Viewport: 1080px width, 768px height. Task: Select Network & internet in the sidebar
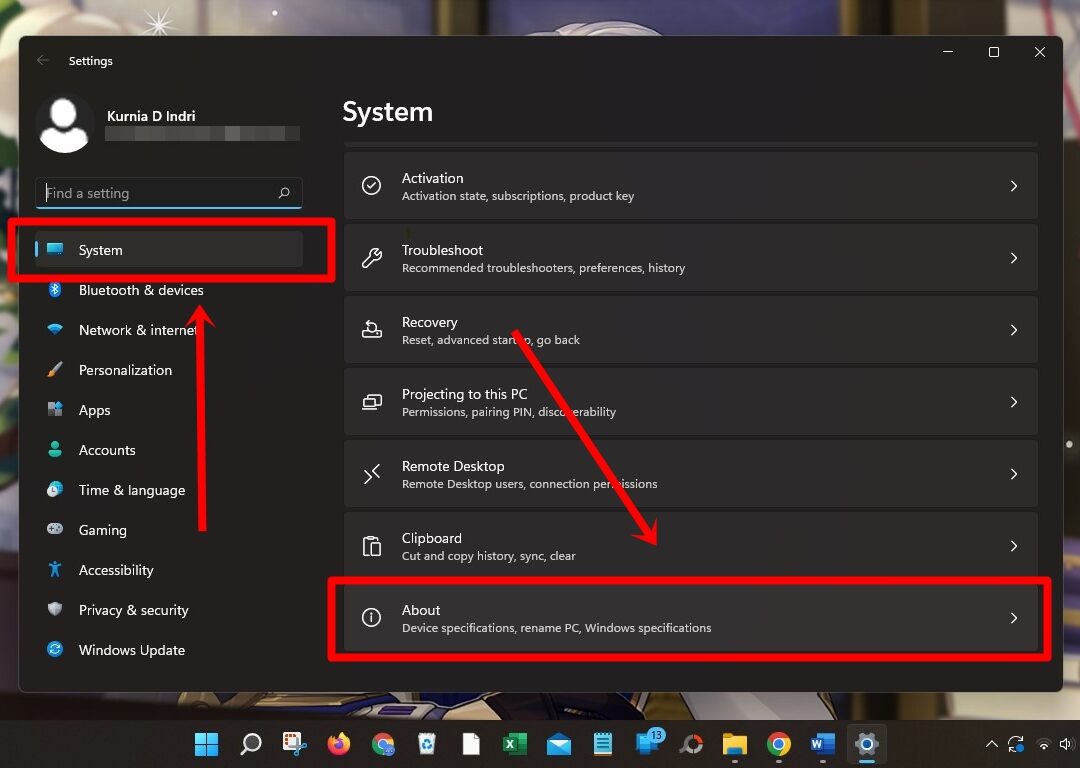137,330
